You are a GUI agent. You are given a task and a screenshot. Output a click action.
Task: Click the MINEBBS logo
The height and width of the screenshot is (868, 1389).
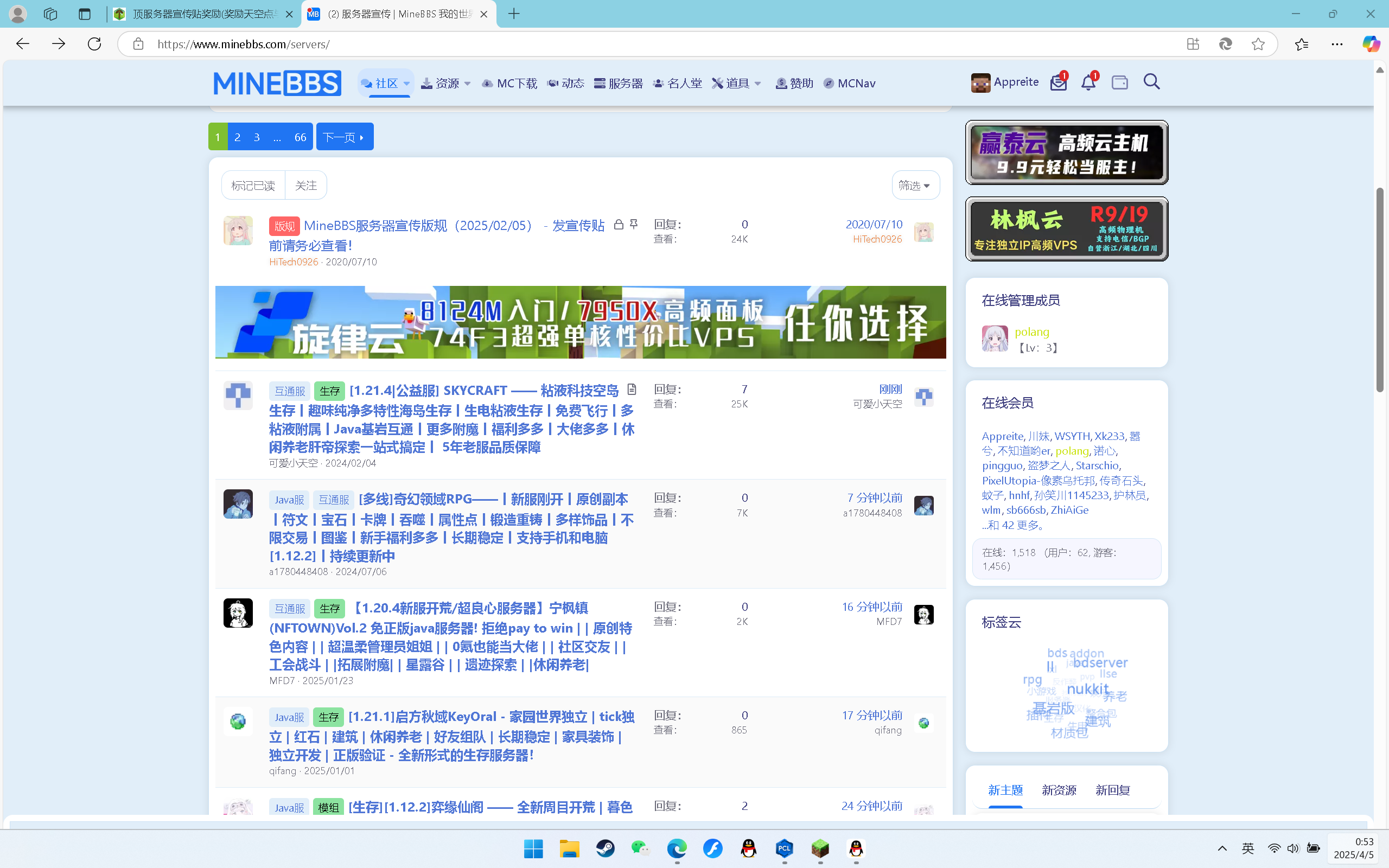tap(277, 83)
